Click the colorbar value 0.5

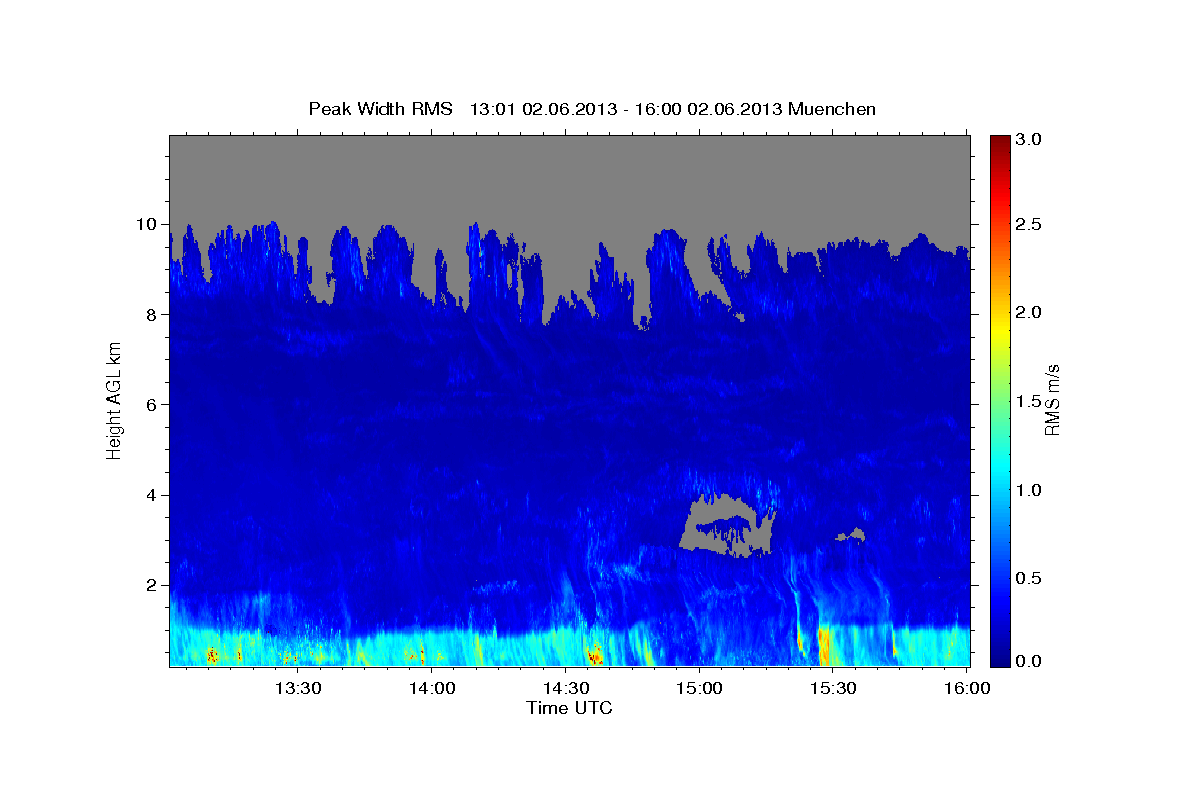click(1030, 578)
